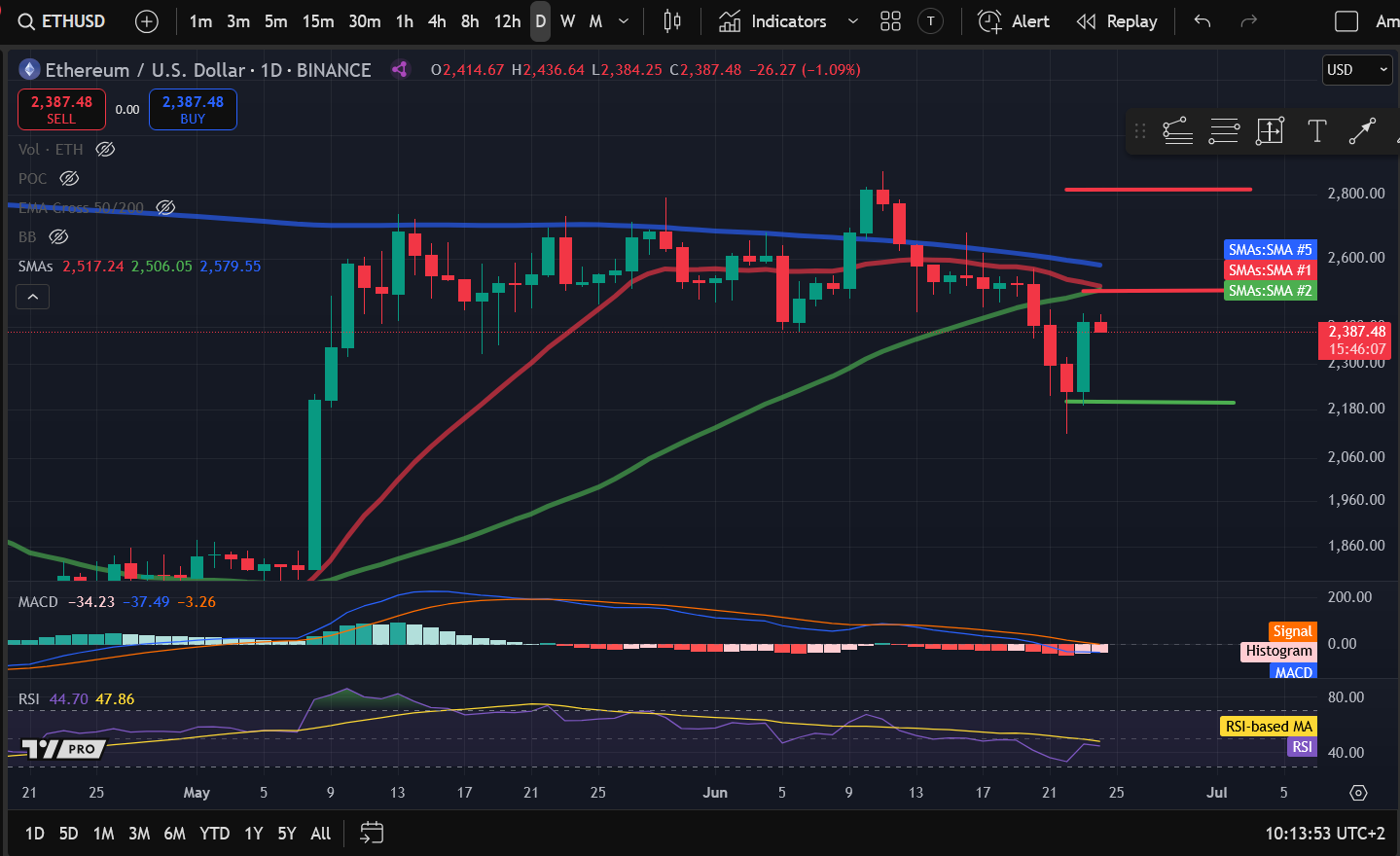This screenshot has width=1400, height=856.
Task: Click the blue BUY 2,387.48 button
Action: [193, 109]
